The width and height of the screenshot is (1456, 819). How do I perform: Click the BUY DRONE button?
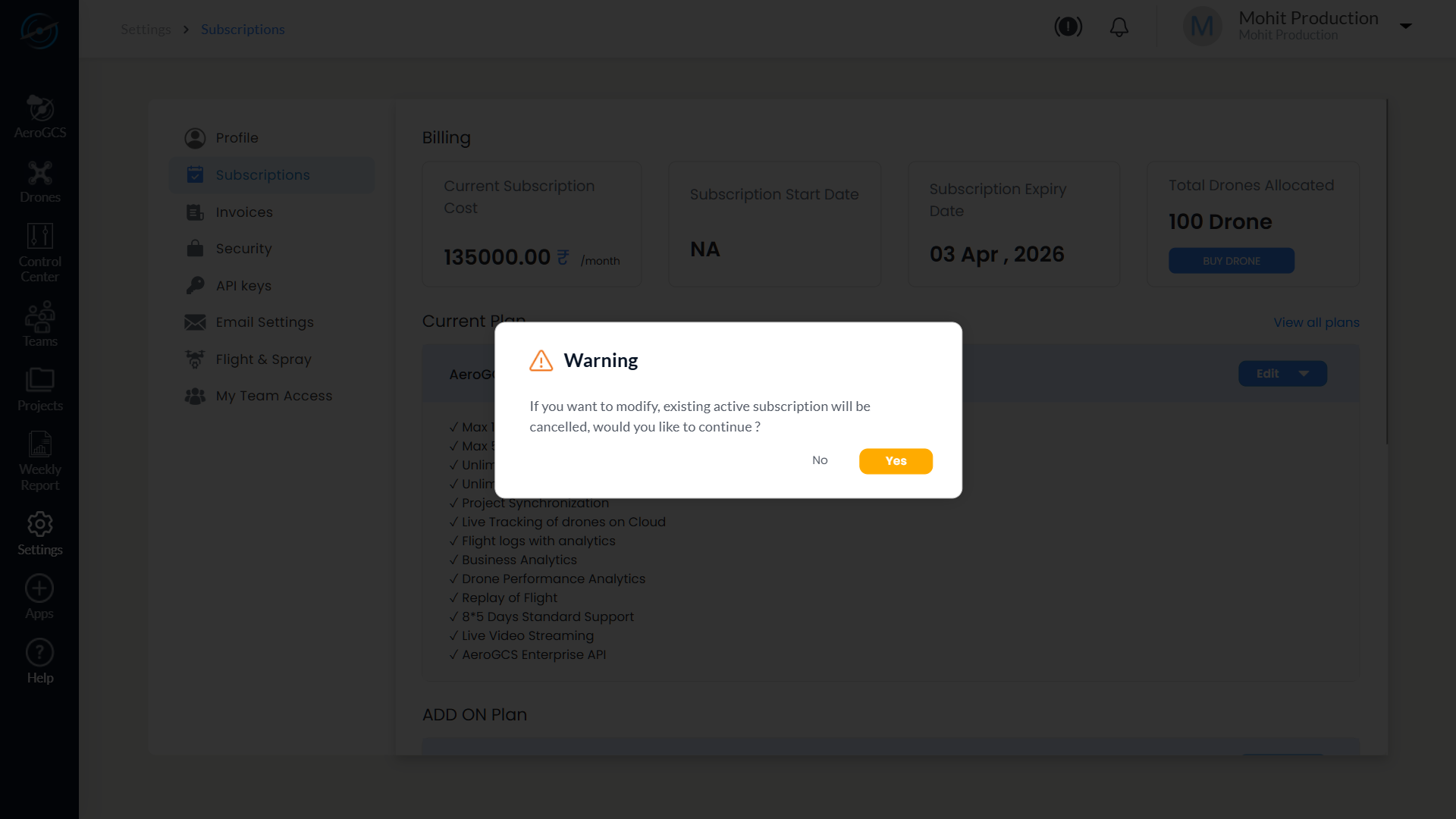[1232, 261]
